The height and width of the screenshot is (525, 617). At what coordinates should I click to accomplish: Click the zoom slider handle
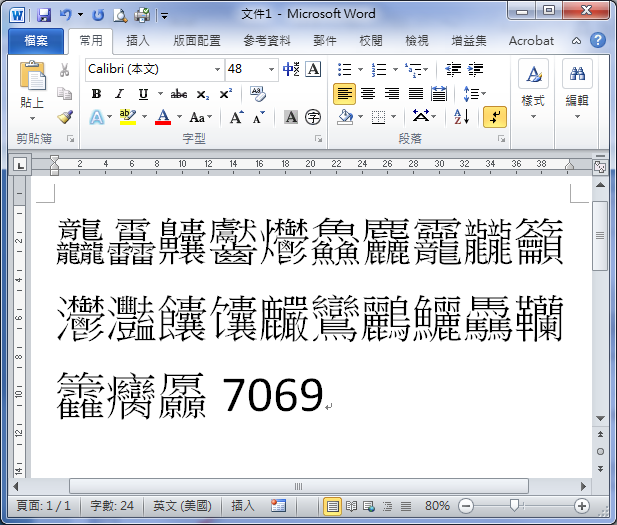[514, 505]
